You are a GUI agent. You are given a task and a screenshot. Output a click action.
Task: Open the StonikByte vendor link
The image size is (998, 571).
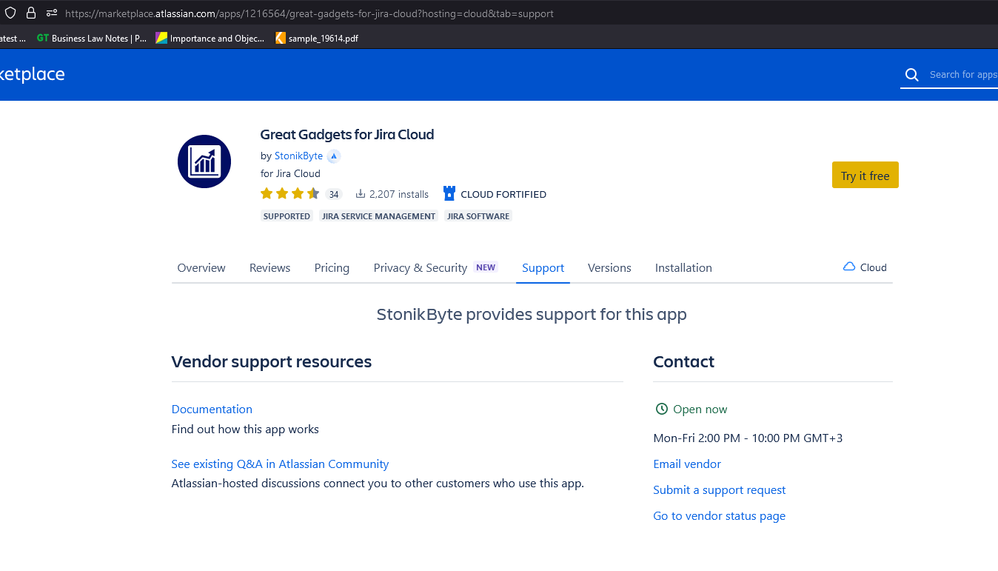[x=299, y=156]
